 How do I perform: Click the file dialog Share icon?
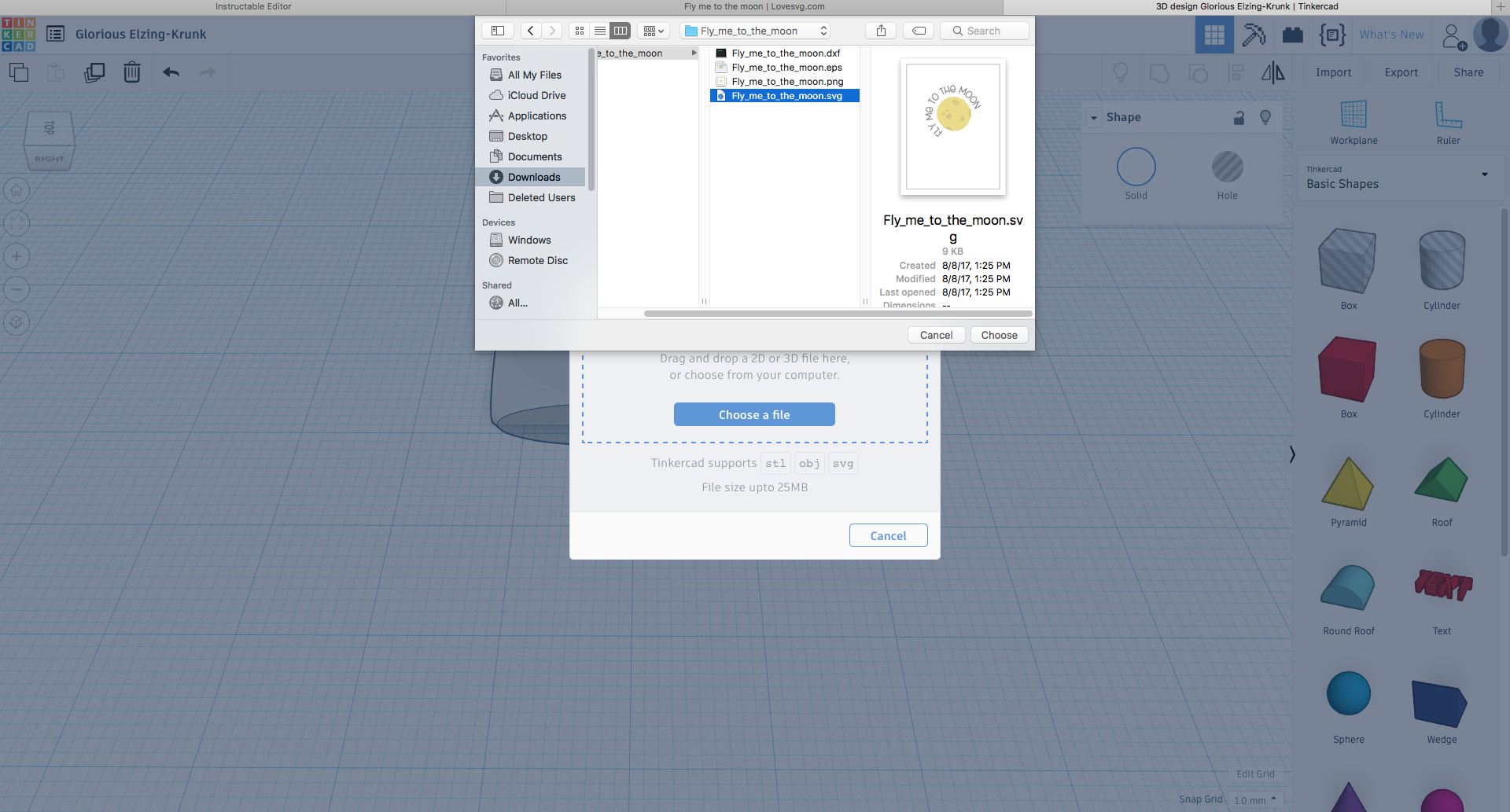click(881, 31)
